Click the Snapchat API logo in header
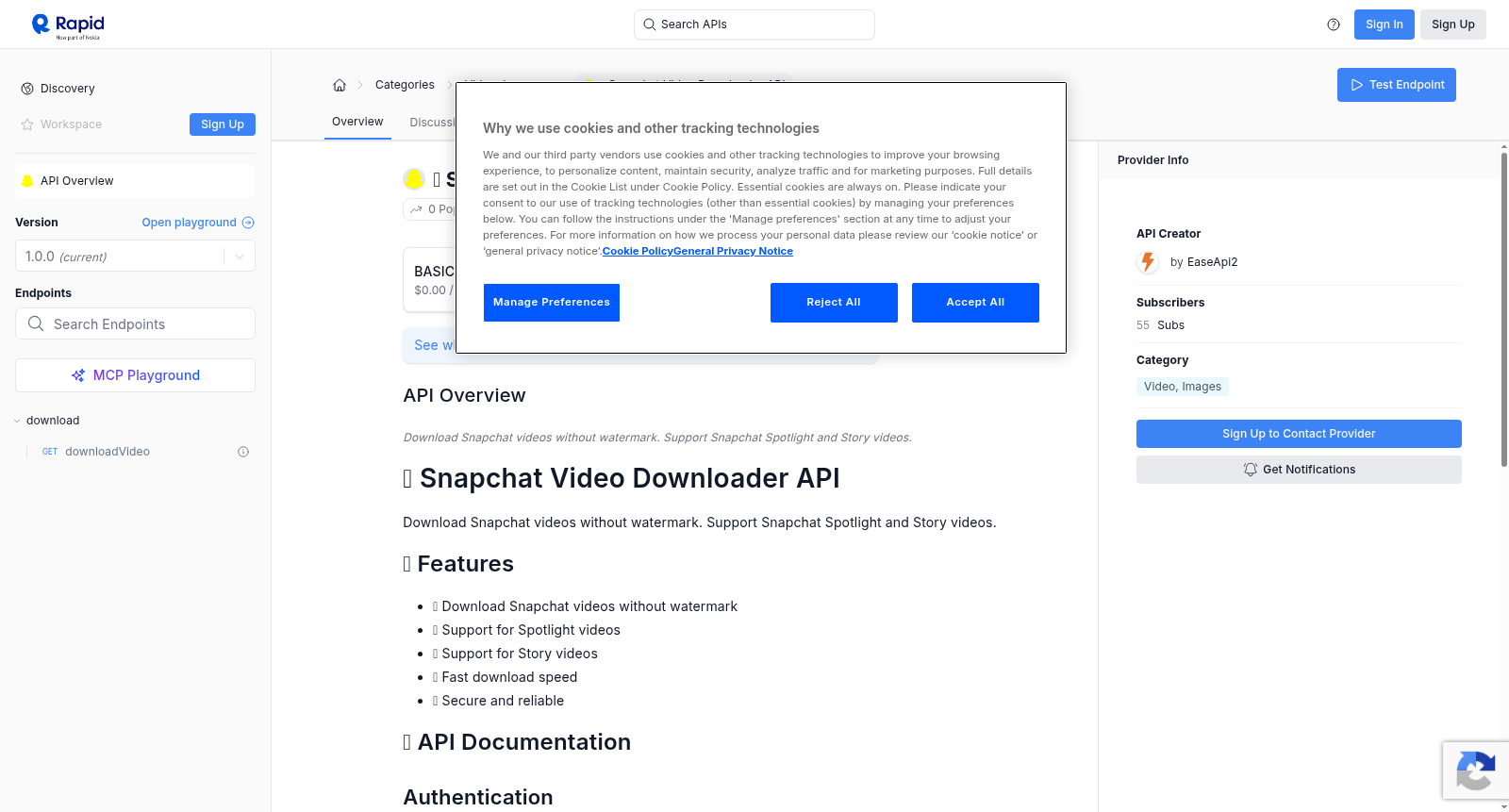1509x812 pixels. click(414, 178)
